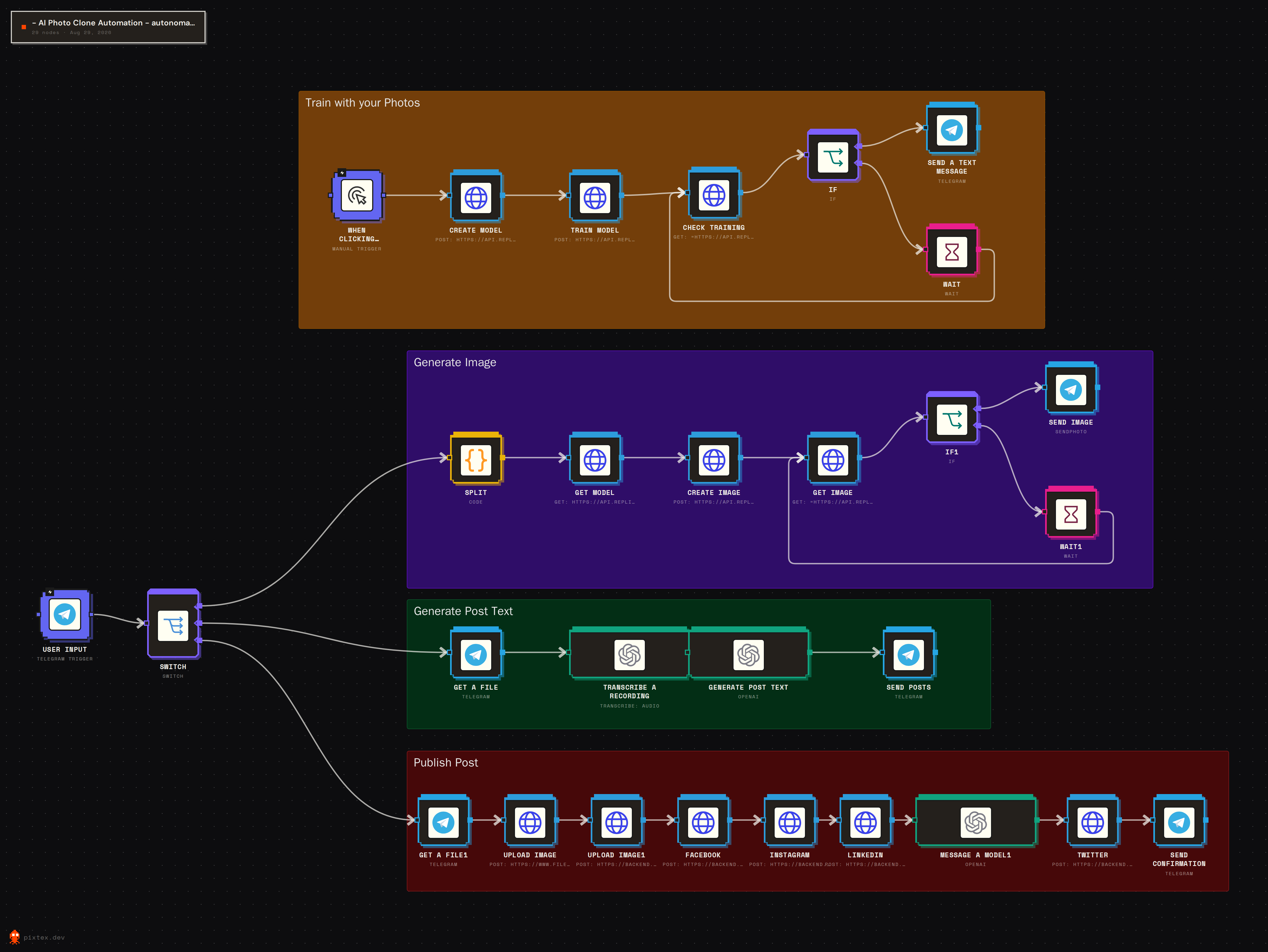Image resolution: width=1268 pixels, height=952 pixels.
Task: Click the 'Generate Post Text' section heading
Action: (463, 611)
